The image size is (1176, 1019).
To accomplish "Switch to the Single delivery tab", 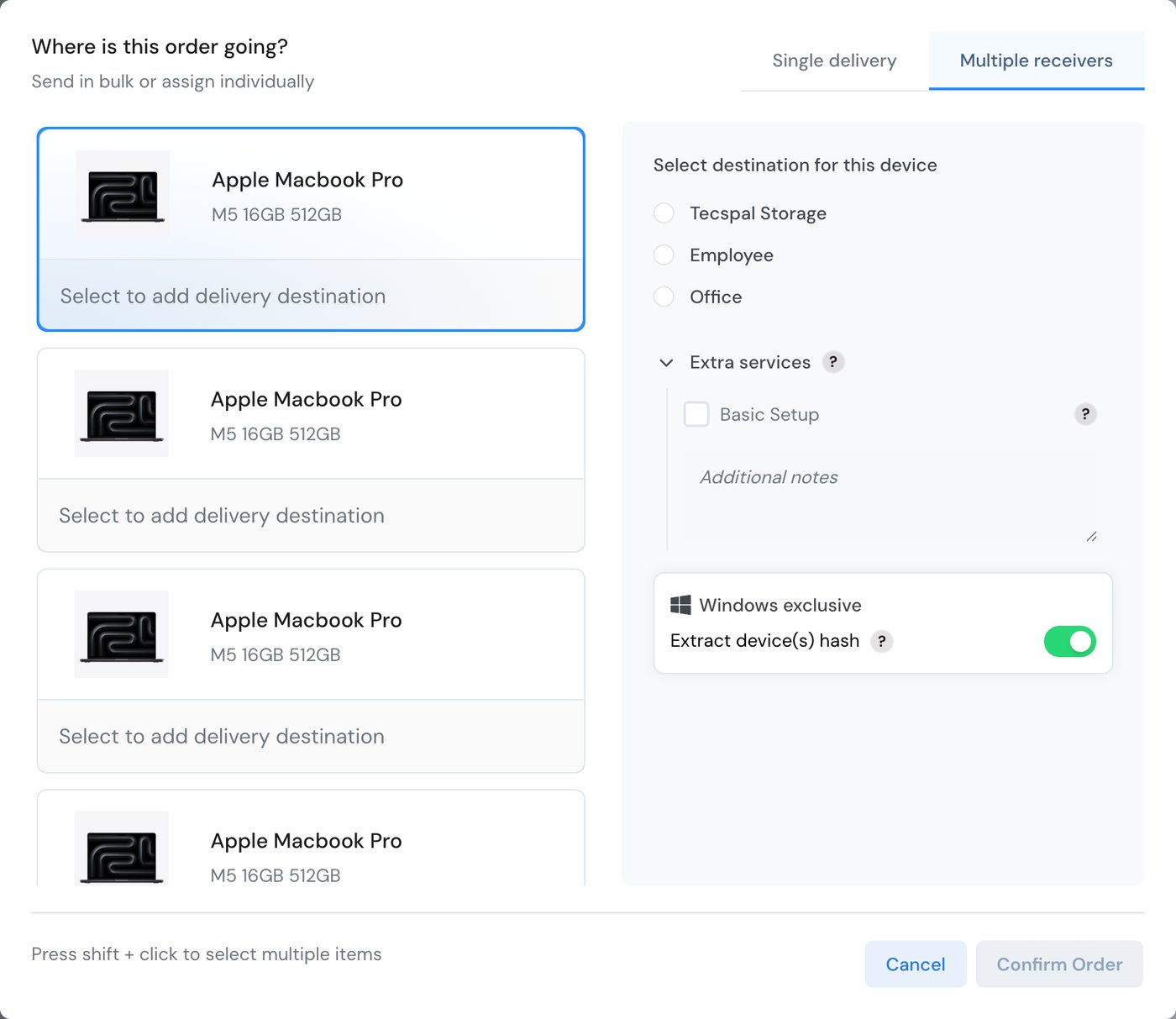I will 834,60.
